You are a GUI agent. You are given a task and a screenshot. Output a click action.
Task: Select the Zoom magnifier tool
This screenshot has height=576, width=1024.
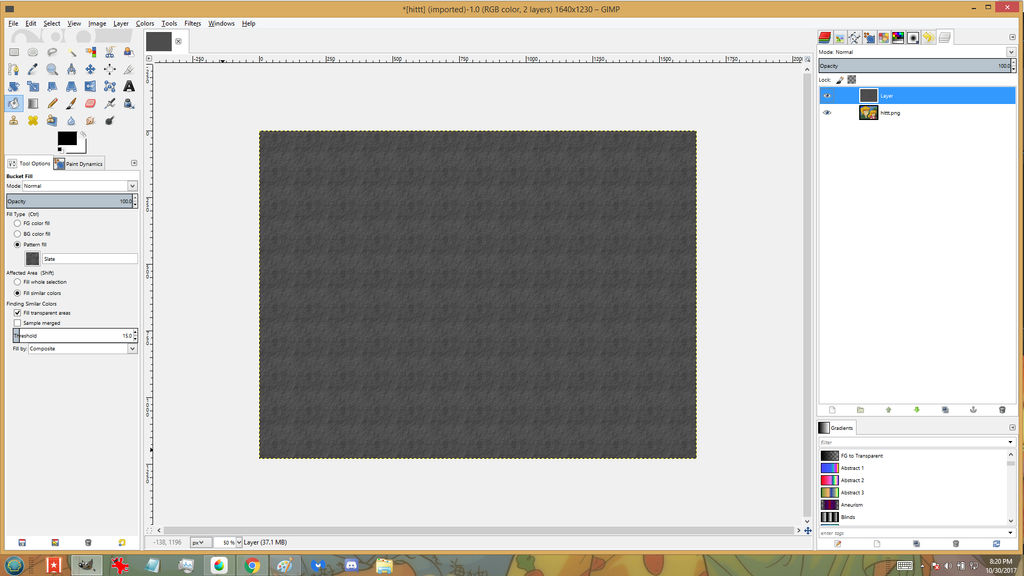pos(52,69)
